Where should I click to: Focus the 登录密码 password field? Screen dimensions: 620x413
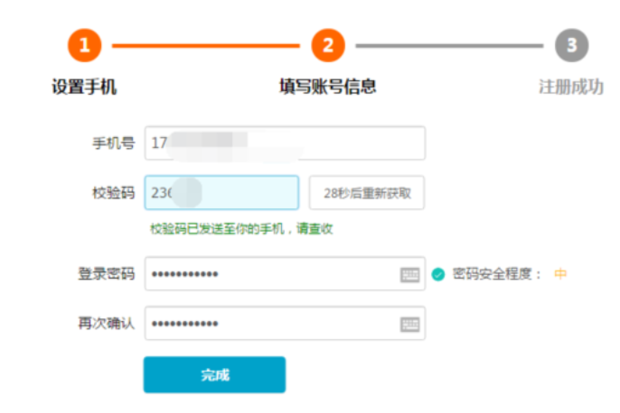pos(270,274)
